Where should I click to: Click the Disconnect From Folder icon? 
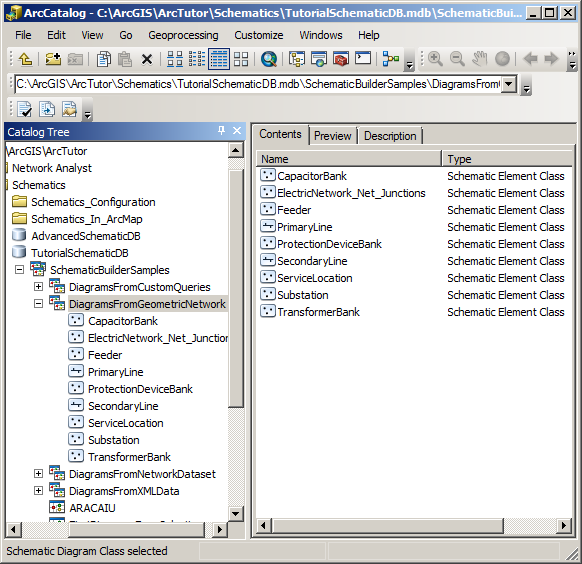click(x=75, y=59)
